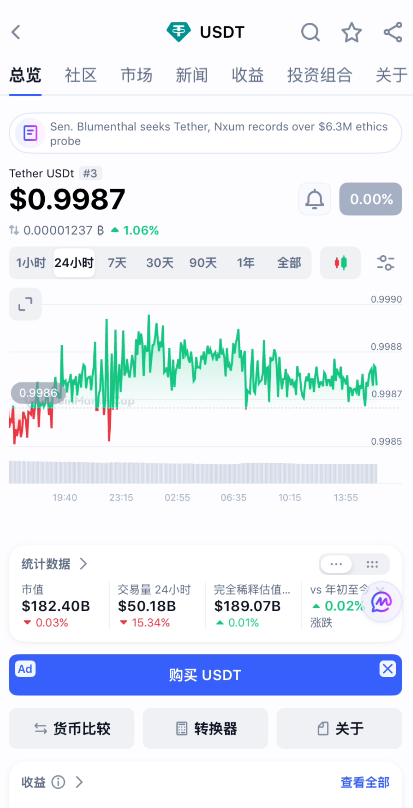Open the floating chat assistant
The image size is (413, 808).
(382, 601)
